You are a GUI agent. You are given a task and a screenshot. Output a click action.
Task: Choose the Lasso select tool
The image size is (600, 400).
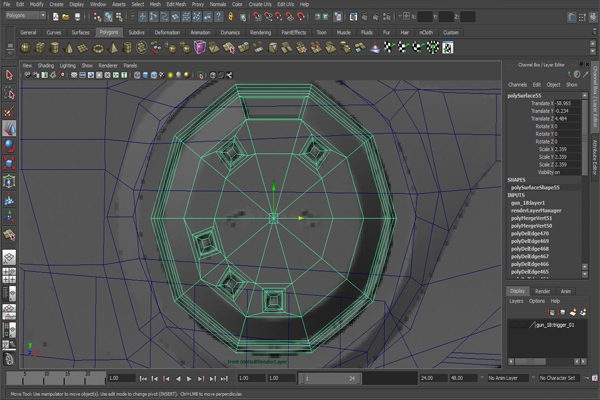click(x=9, y=93)
